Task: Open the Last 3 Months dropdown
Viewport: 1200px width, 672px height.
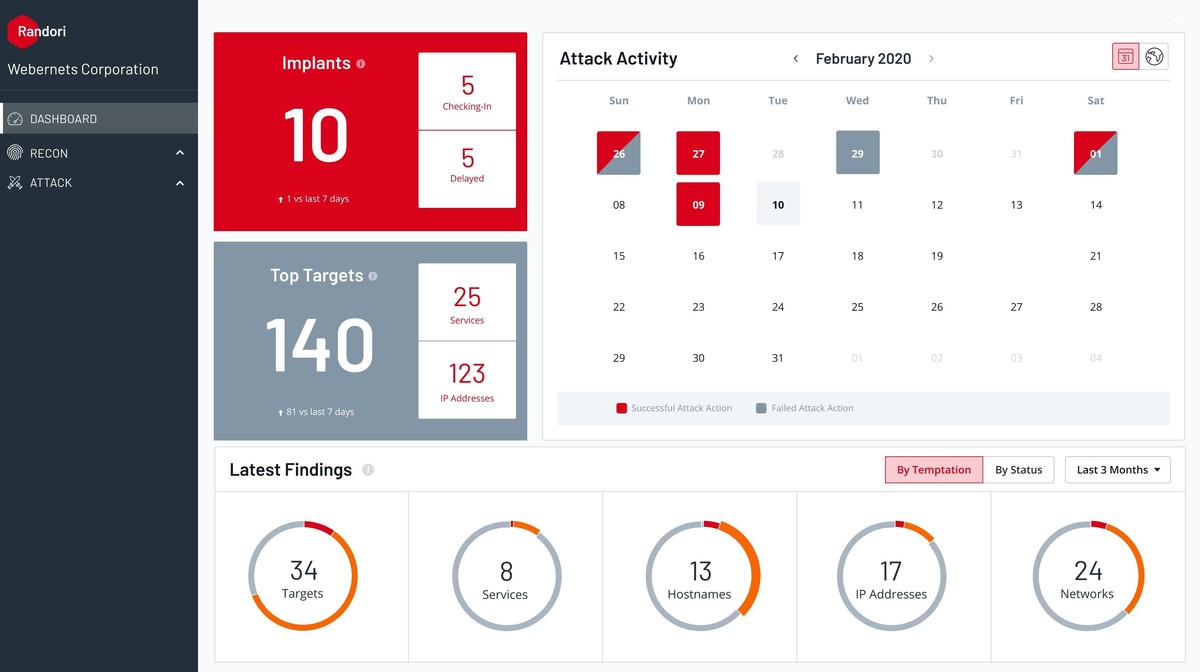Action: click(x=1117, y=470)
